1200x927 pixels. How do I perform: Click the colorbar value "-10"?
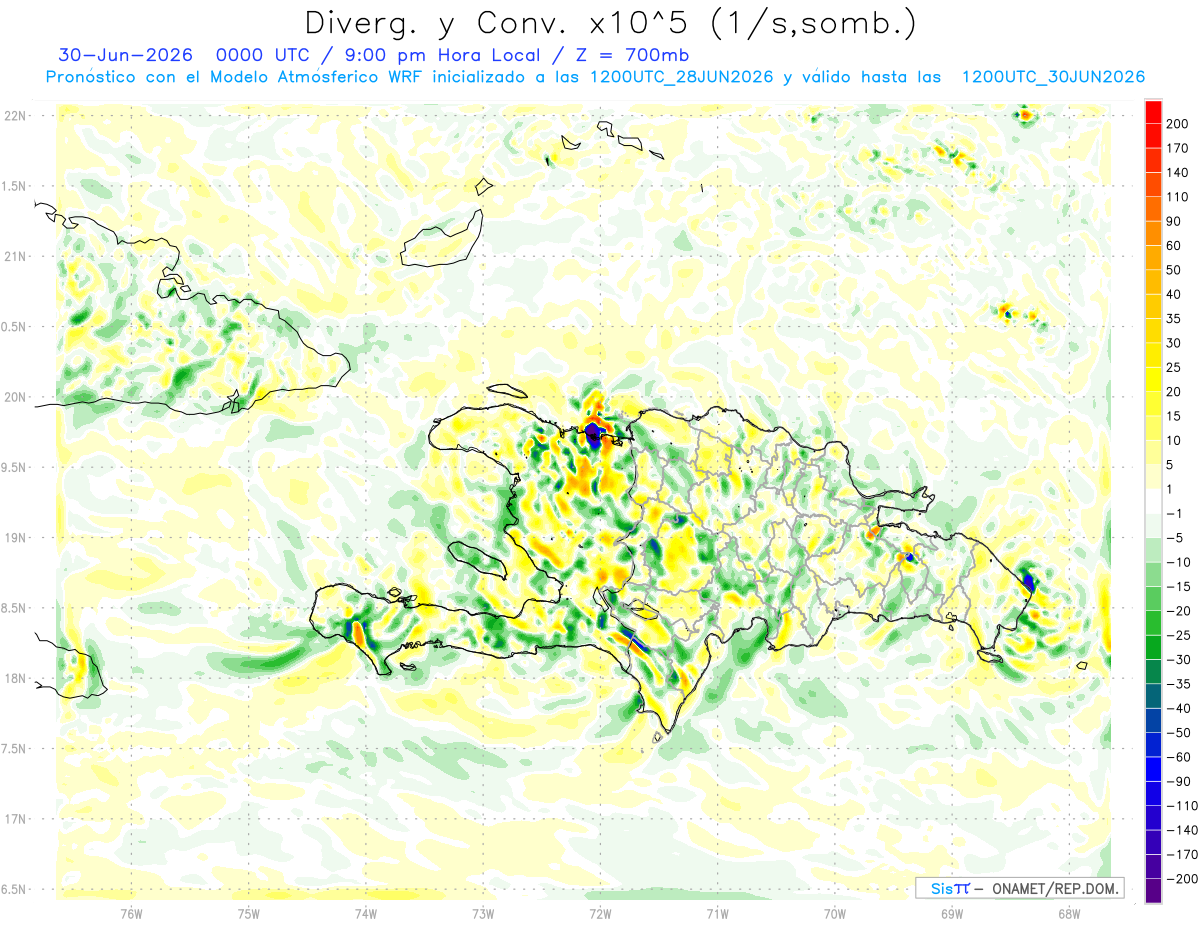point(1181,563)
